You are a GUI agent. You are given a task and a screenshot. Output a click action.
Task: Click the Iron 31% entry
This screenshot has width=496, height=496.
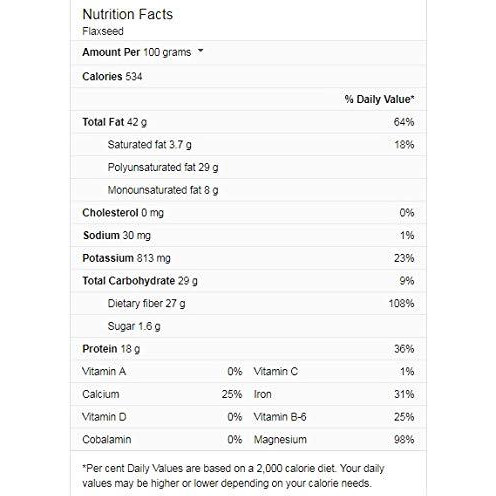tap(334, 394)
